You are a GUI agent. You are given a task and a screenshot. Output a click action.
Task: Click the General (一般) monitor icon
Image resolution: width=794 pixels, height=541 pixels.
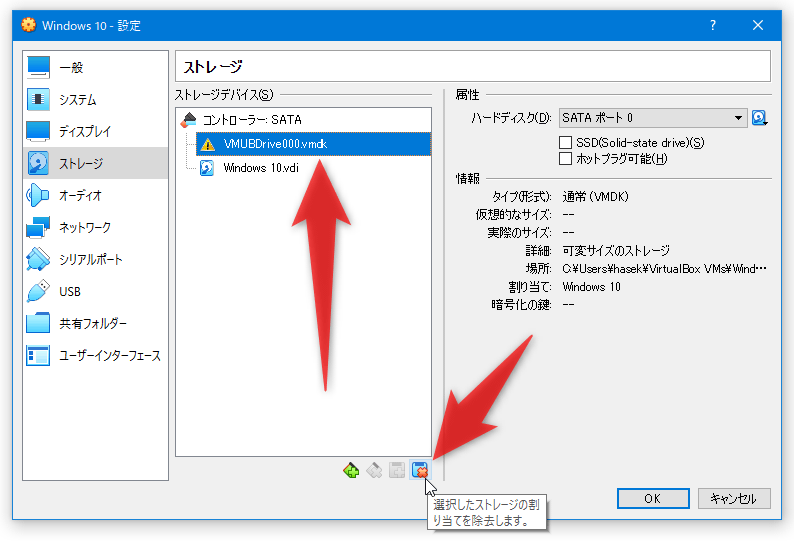point(38,67)
